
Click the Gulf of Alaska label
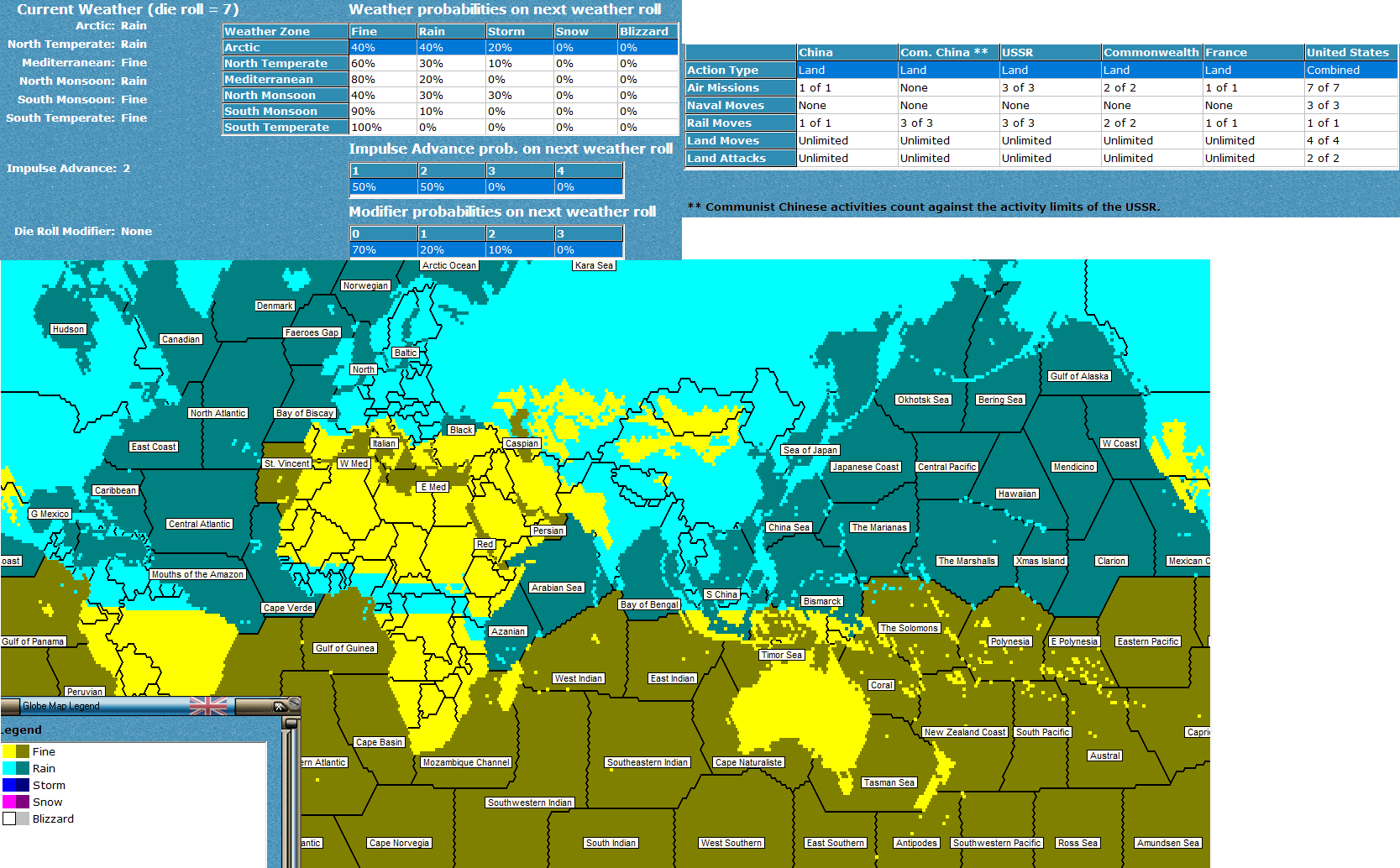click(1080, 376)
